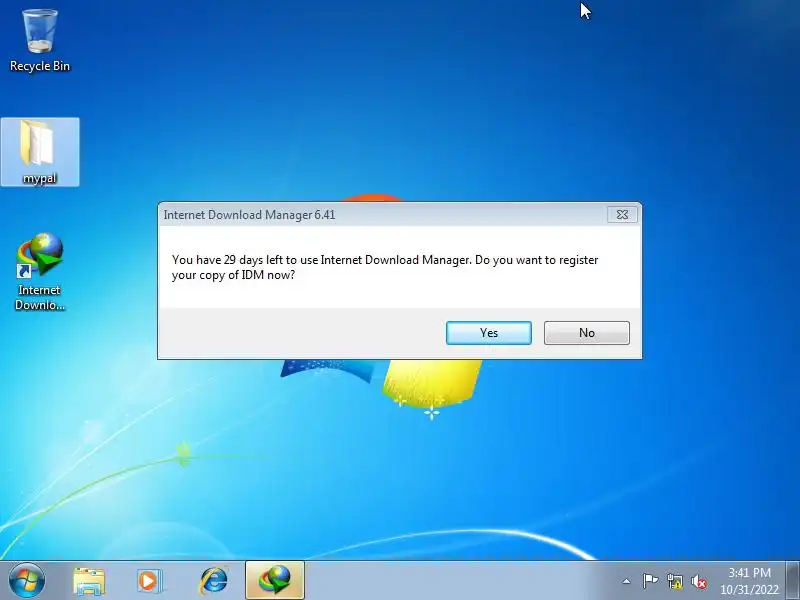The image size is (800, 600).
Task: Click Yes to register IDM
Action: pyautogui.click(x=488, y=333)
